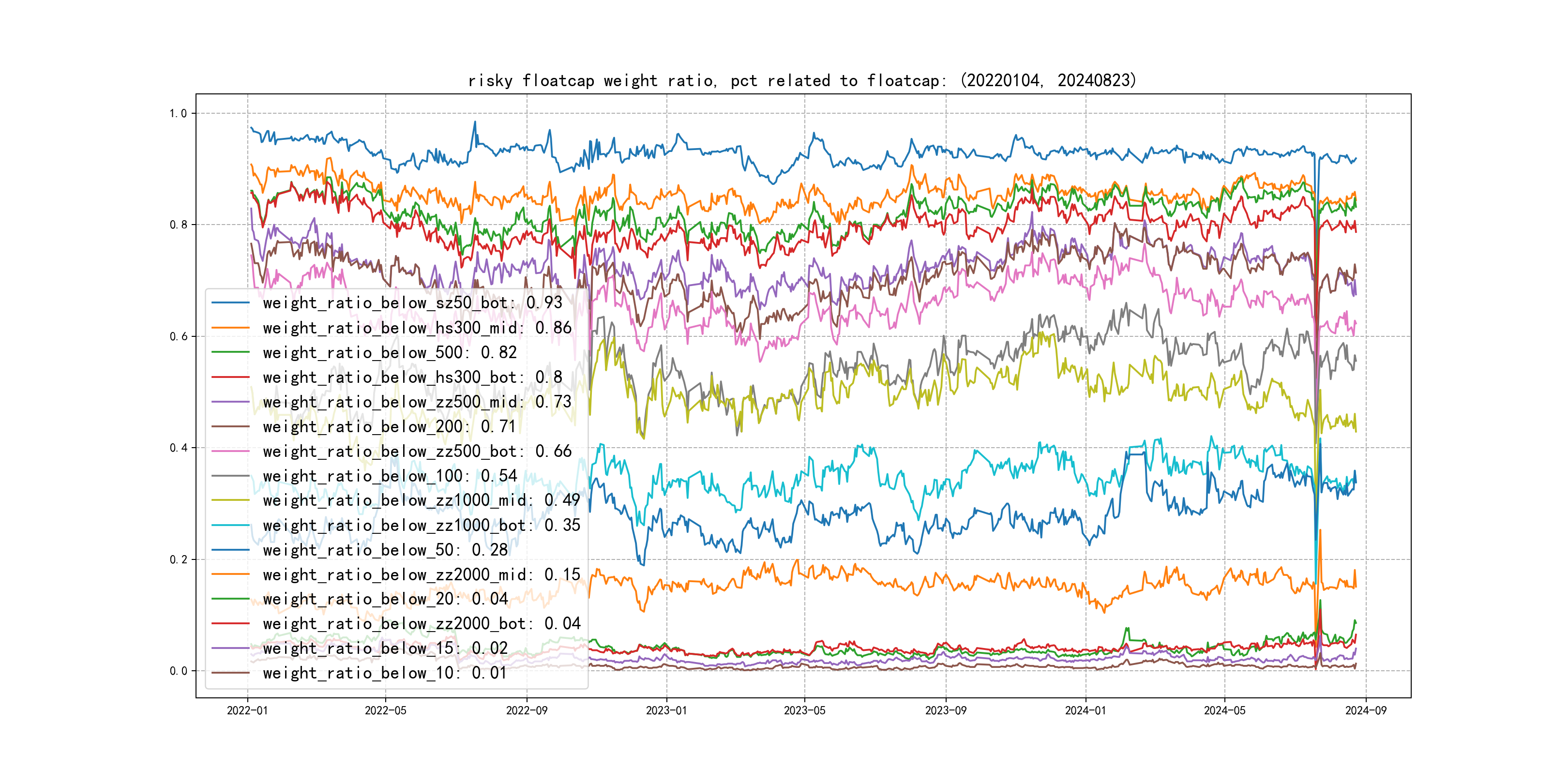Click the 0.8 y-axis tick label
Image resolution: width=1568 pixels, height=784 pixels.
tap(179, 225)
